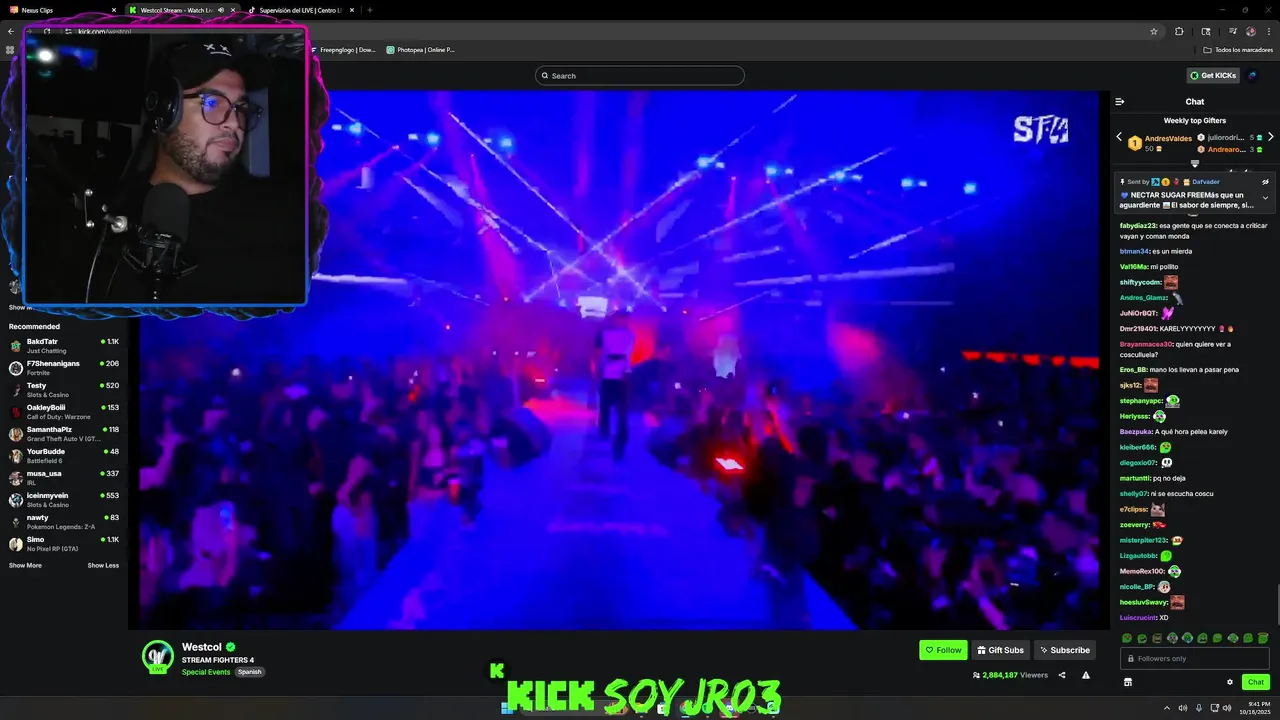Screen dimensions: 1280x720
Task: Mute the Westcol Stream tab via speaker icon
Action: (x=221, y=10)
